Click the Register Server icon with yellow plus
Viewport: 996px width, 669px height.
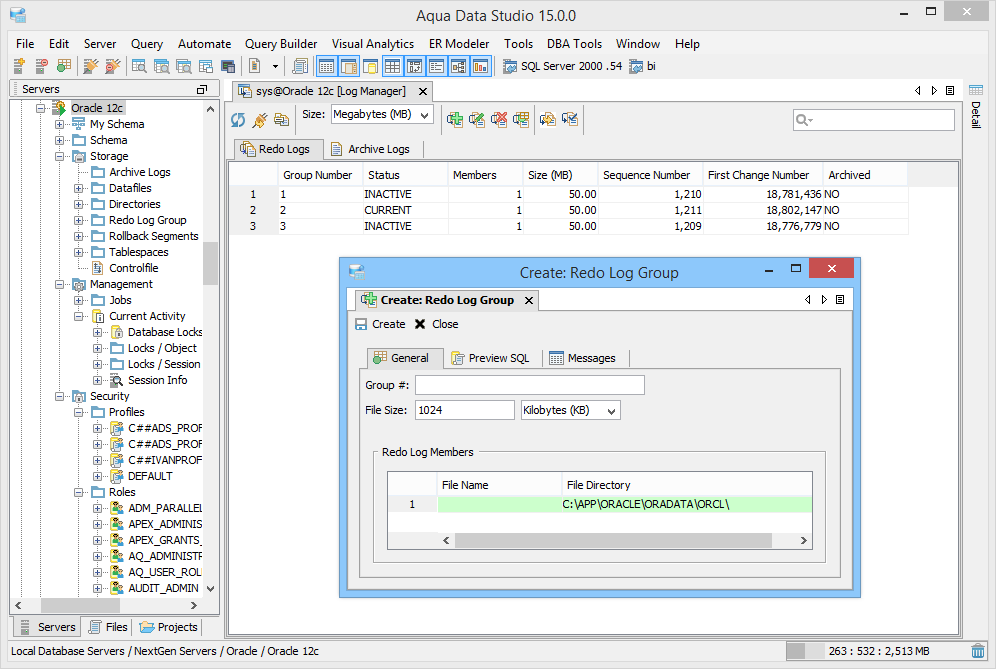pos(19,65)
